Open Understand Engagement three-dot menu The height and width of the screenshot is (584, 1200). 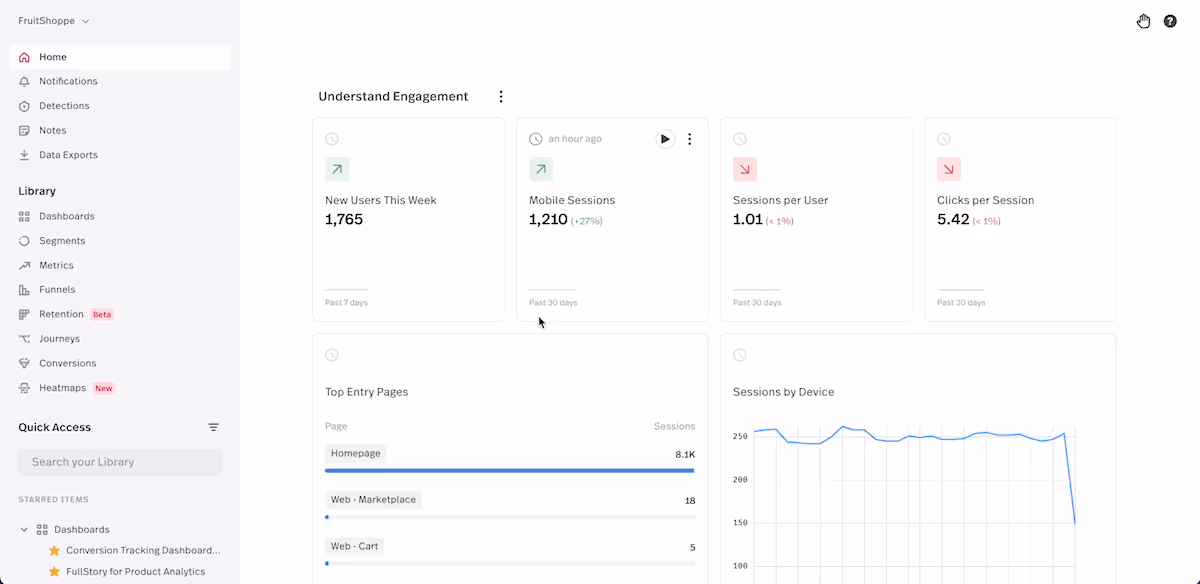501,97
